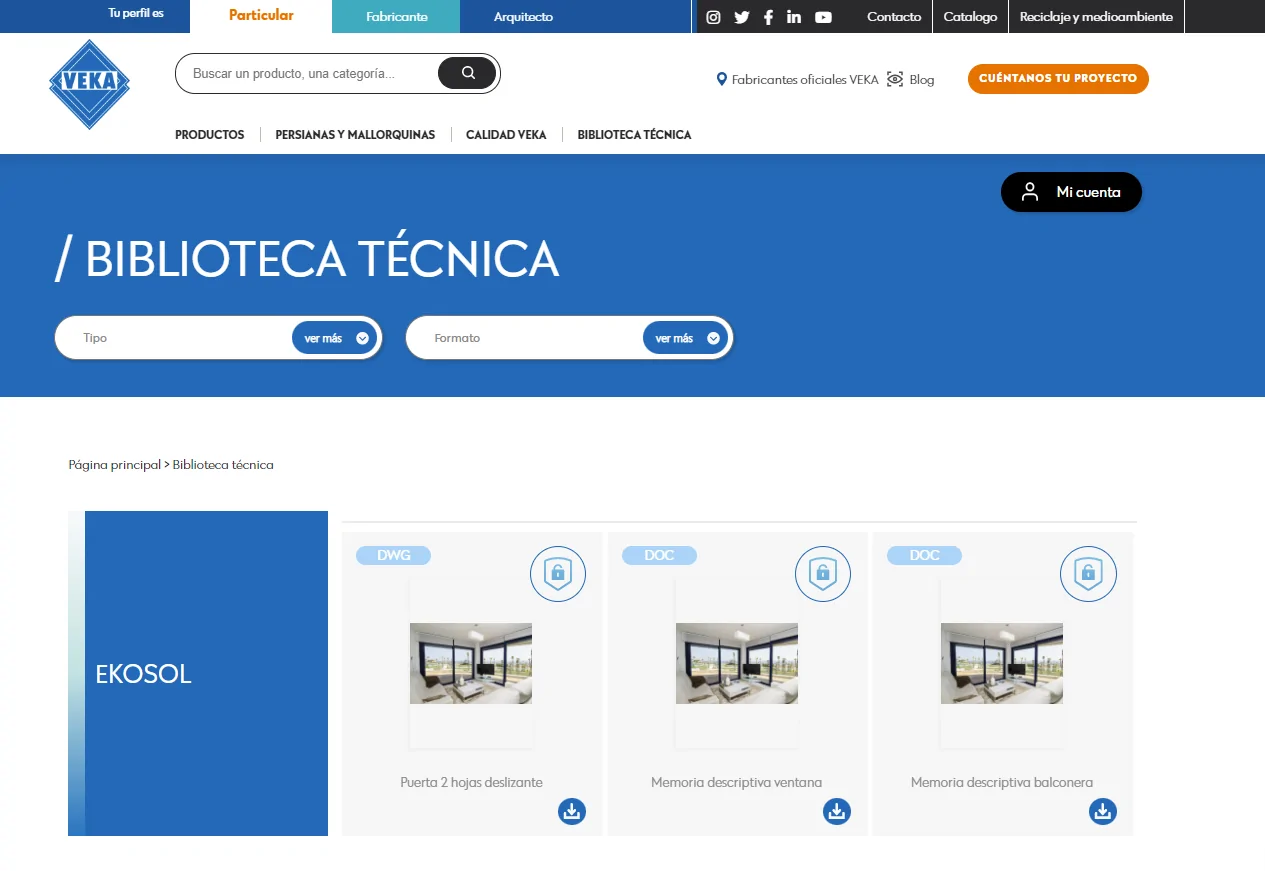
Task: Open VEKA Twitter icon
Action: click(x=741, y=17)
